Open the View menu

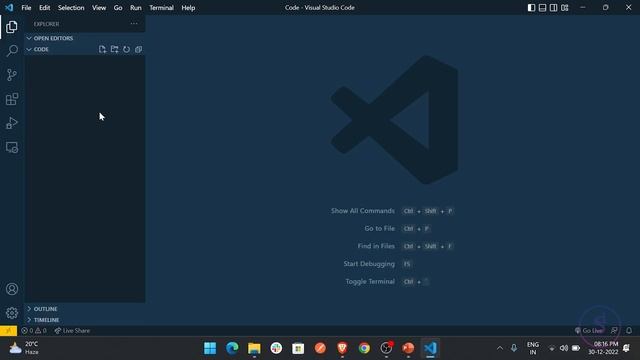point(99,8)
